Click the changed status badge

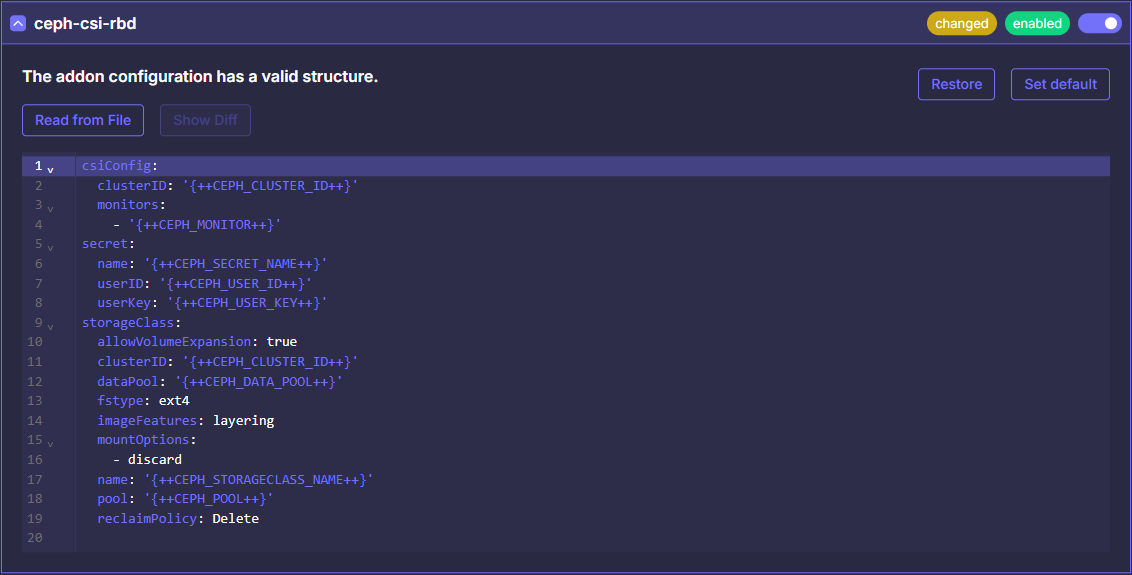961,23
